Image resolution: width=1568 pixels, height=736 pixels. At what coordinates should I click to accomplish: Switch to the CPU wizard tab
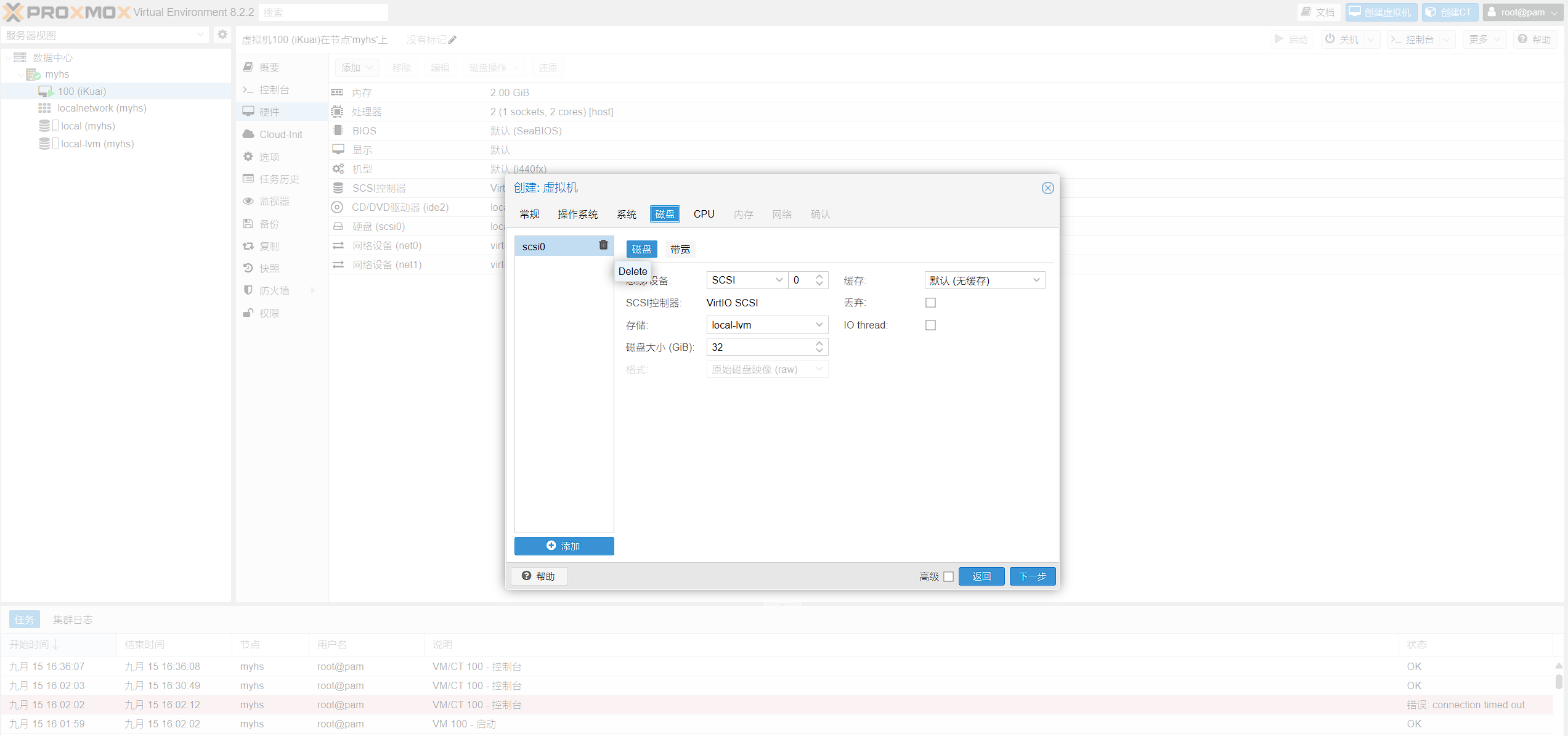pyautogui.click(x=704, y=214)
